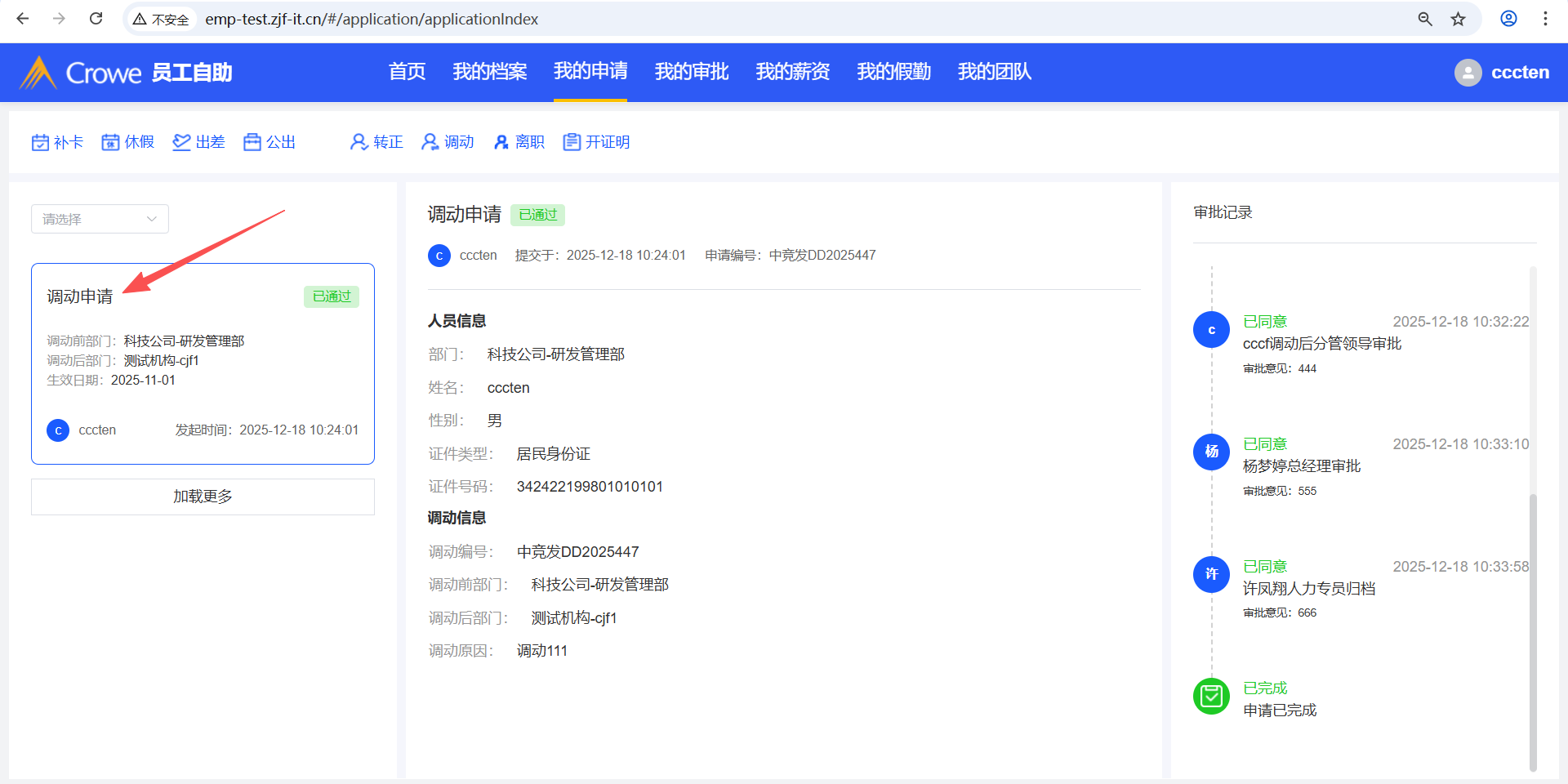1568x784 pixels.
Task: Expand the 请选择 filter dropdown
Action: (100, 219)
